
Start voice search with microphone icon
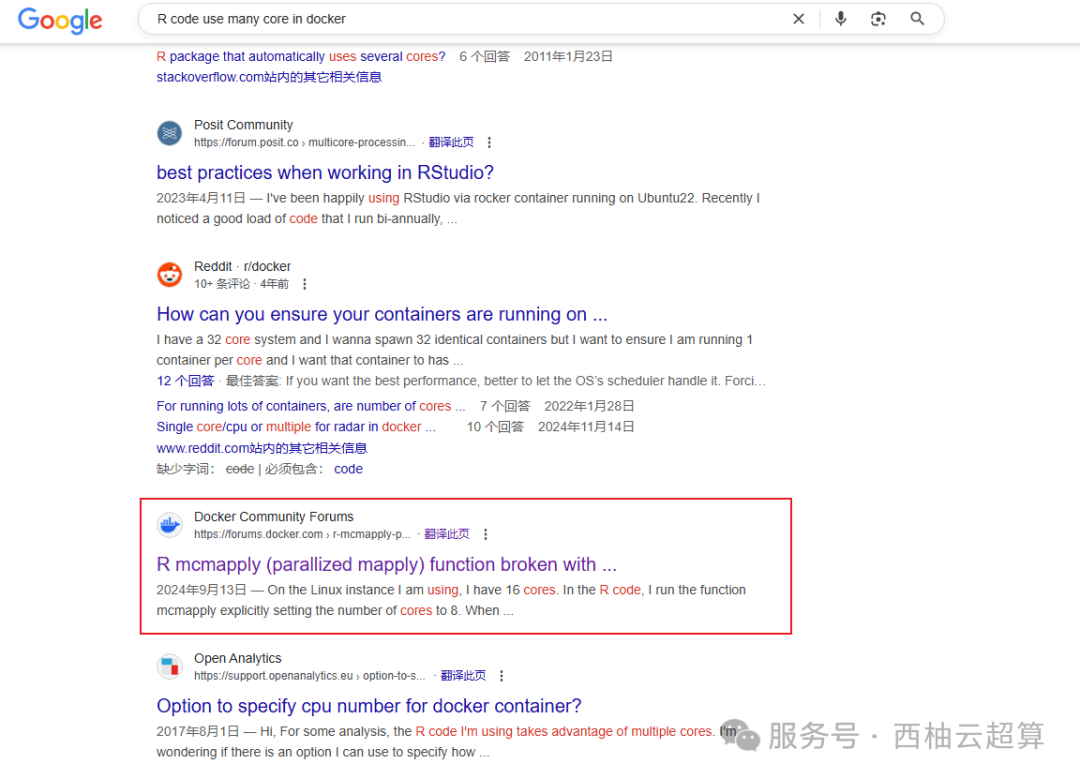(840, 19)
